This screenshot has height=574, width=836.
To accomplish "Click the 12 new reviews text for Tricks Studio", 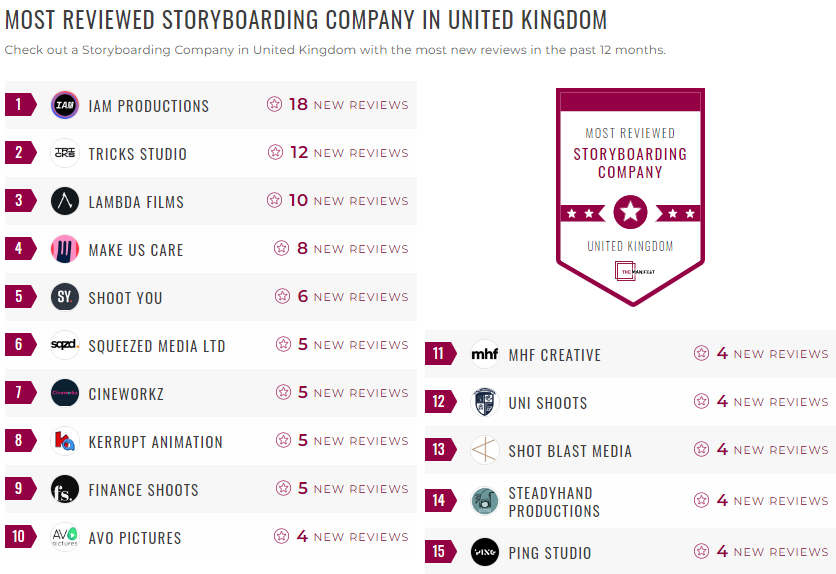I will 349,152.
